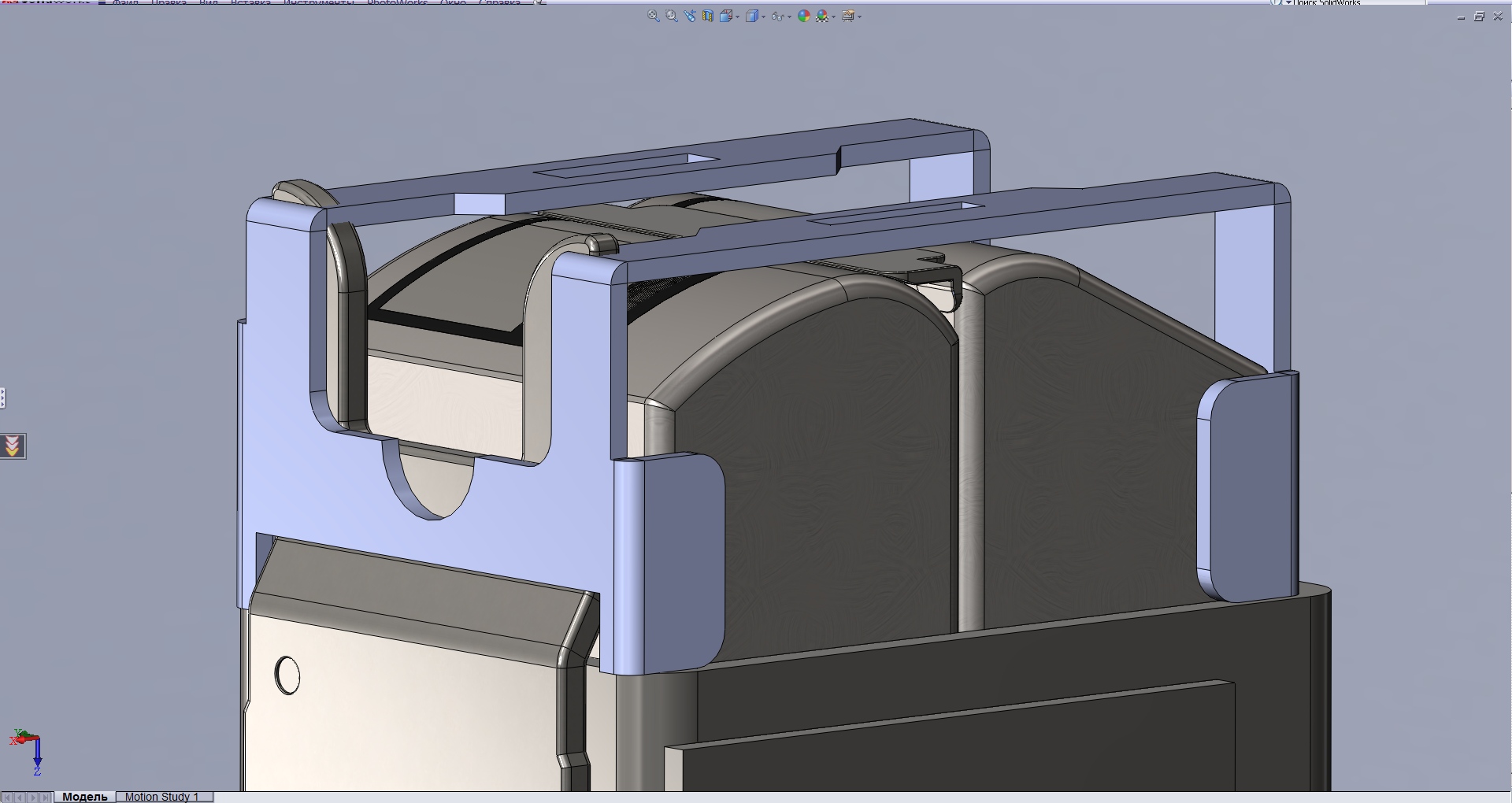Click the next tab scroll arrow
This screenshot has height=803, width=1512.
point(33,797)
